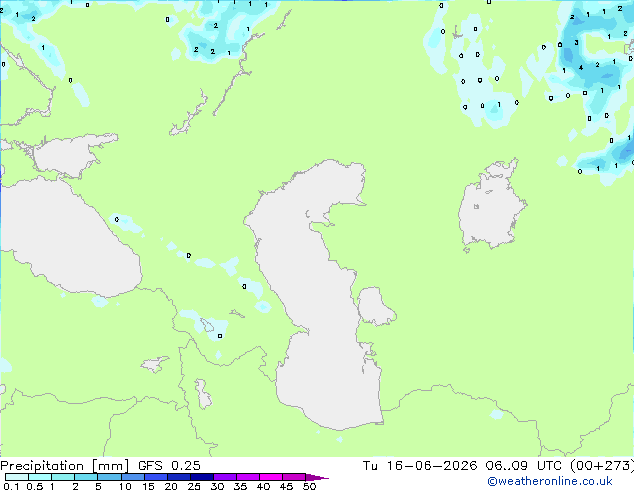Select the legend swatch between 35 and 40
634x490 pixels.
click(247, 477)
